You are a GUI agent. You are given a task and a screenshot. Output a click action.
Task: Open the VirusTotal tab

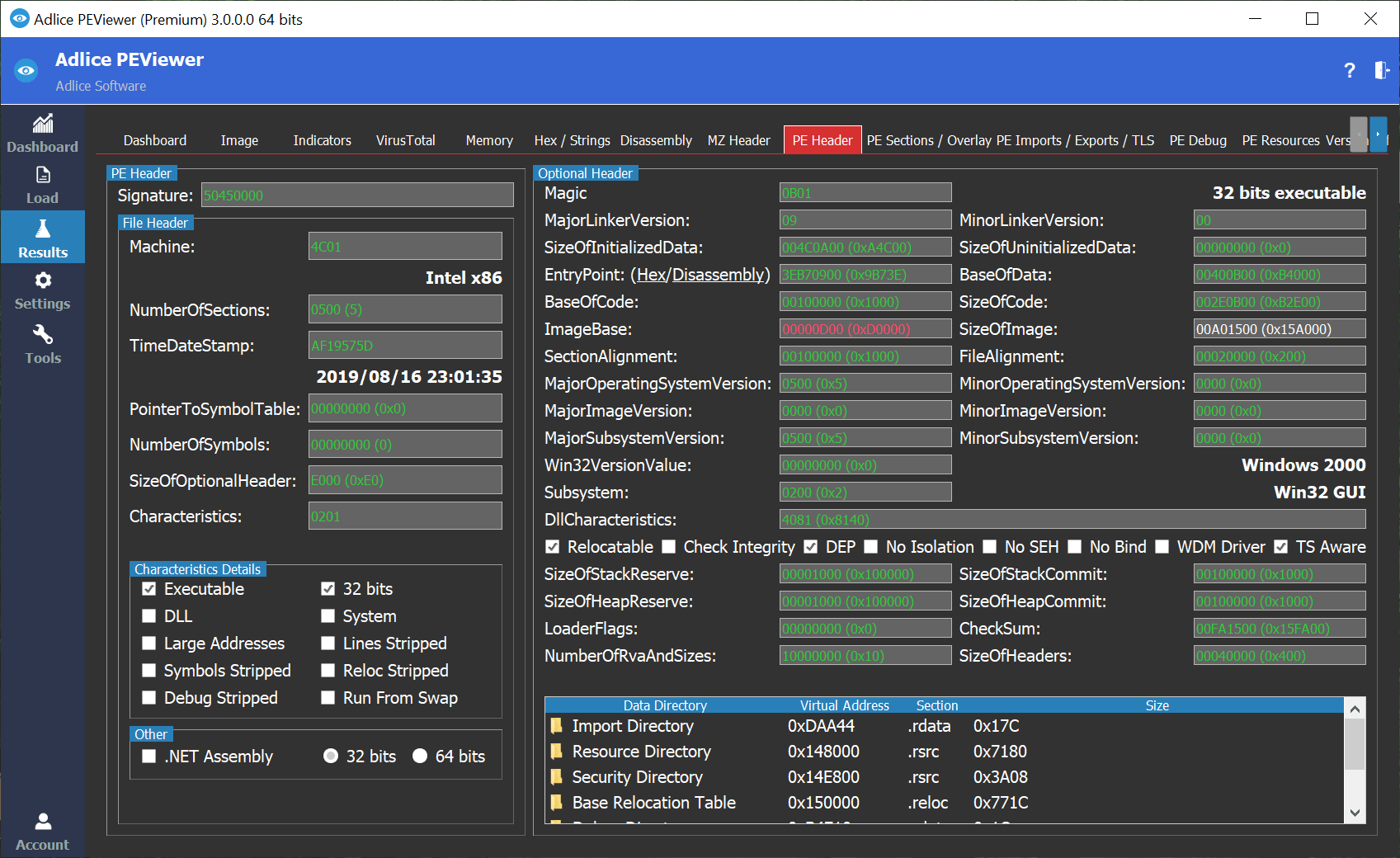tap(405, 140)
